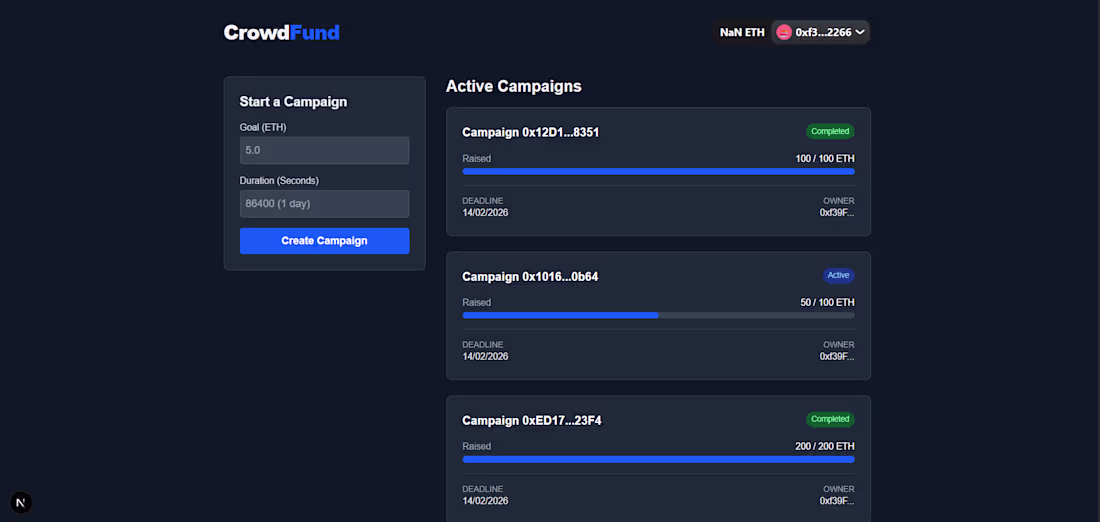Click the wallet avatar icon
The width and height of the screenshot is (1100, 522).
click(x=784, y=32)
